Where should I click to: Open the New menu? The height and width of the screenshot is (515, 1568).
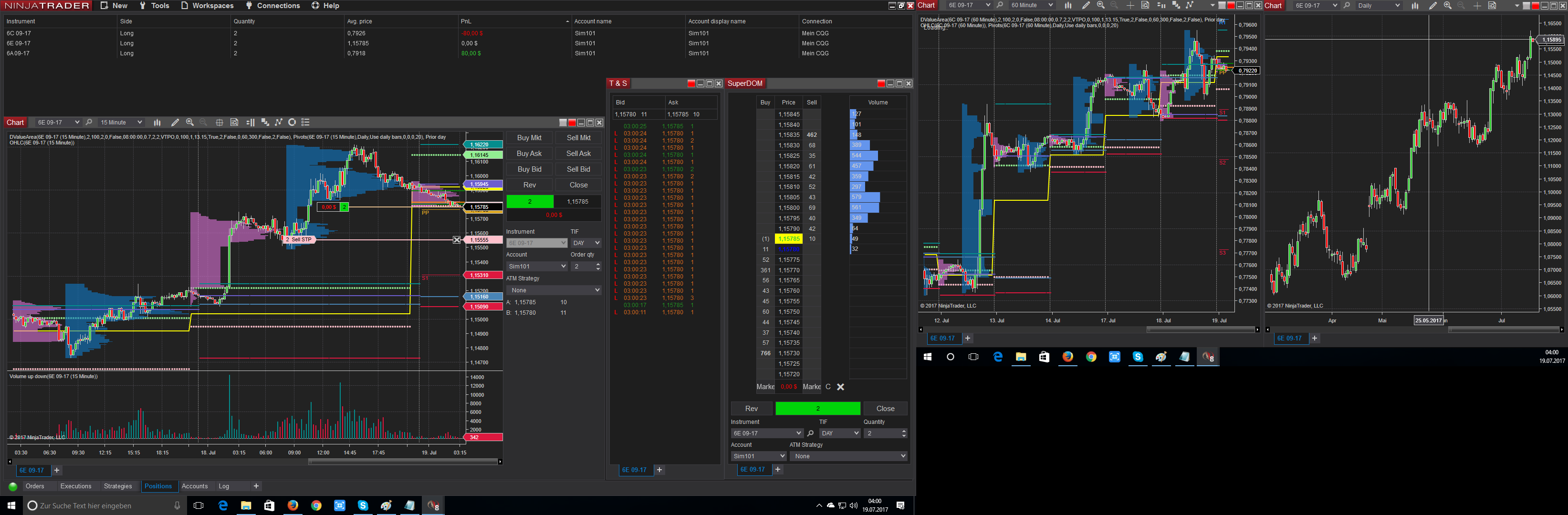click(114, 5)
